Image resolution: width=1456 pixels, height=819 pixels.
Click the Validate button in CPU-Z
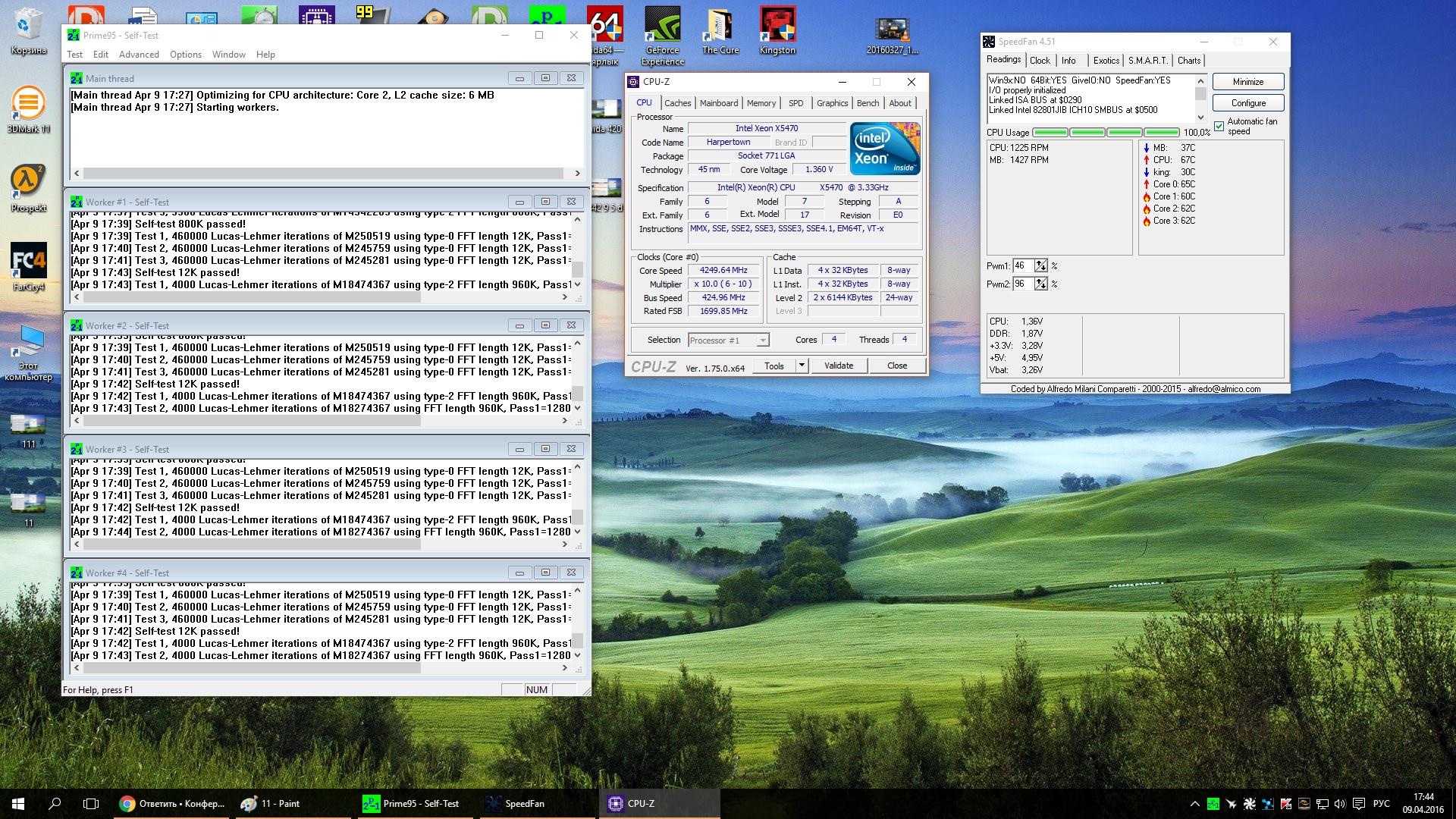(839, 366)
